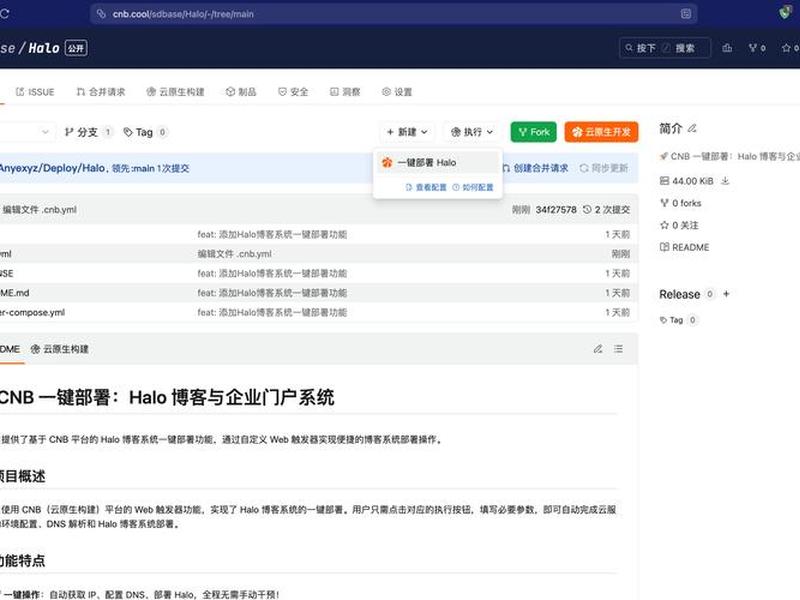Click the green Fork button
The width and height of the screenshot is (800, 600).
(534, 132)
